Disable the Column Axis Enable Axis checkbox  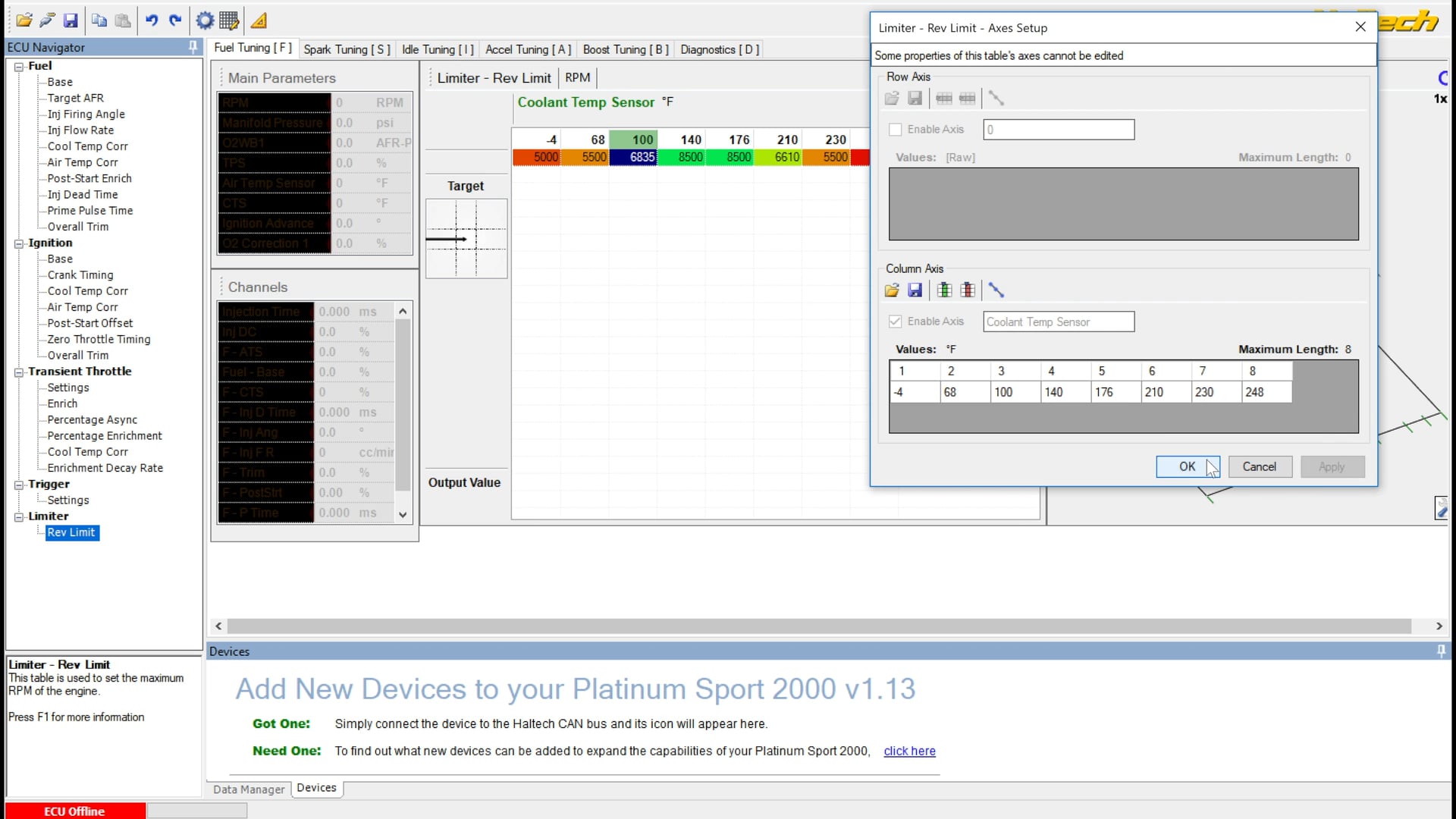point(895,321)
